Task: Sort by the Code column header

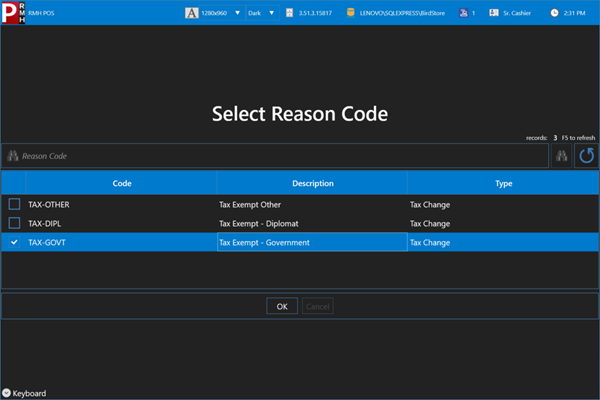Action: click(x=121, y=183)
